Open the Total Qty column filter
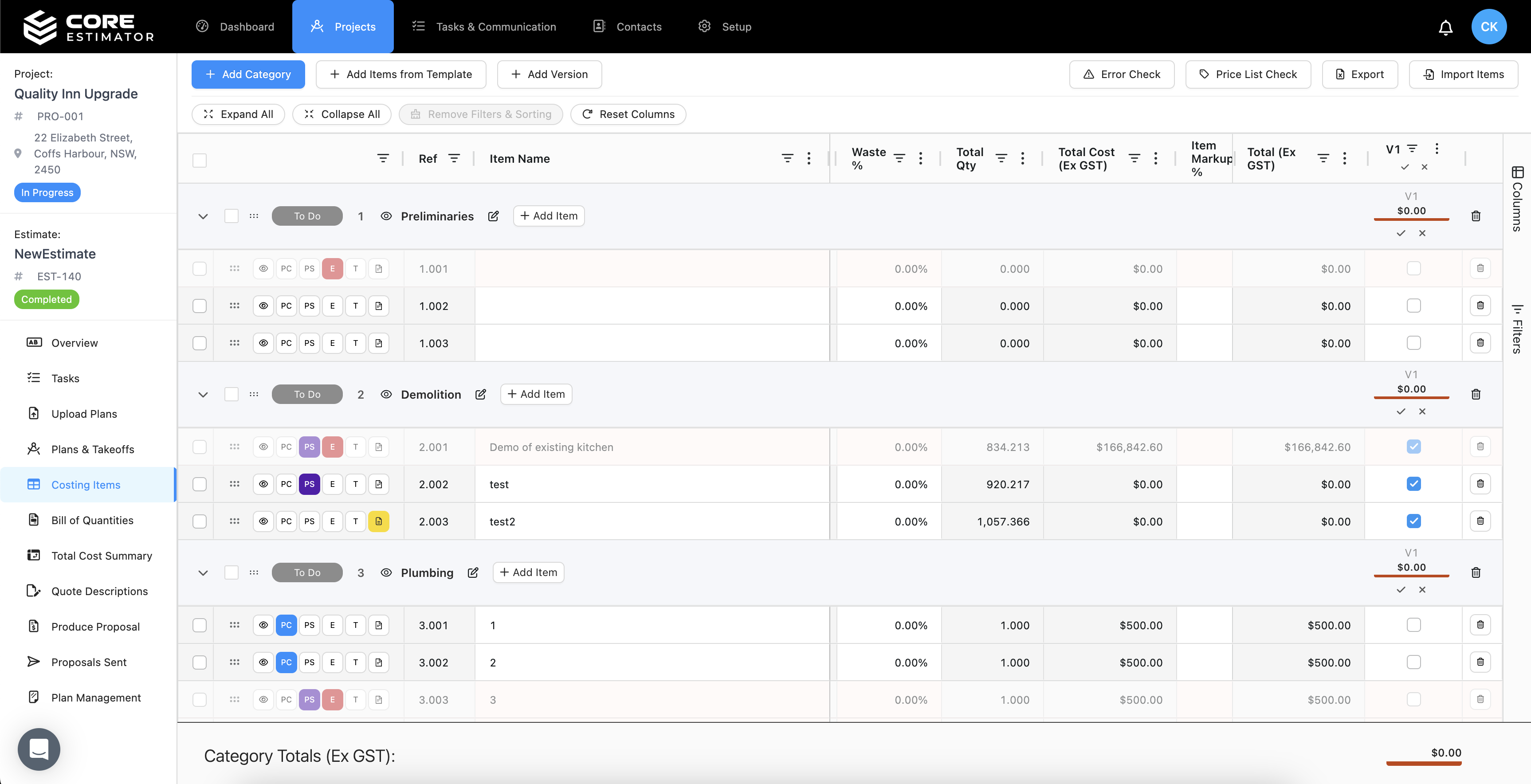This screenshot has width=1531, height=784. [1001, 158]
